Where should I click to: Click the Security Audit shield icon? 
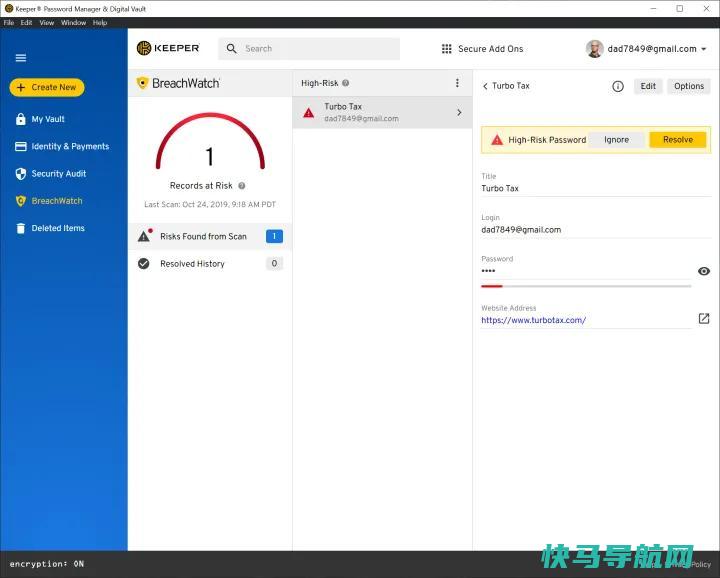21,174
